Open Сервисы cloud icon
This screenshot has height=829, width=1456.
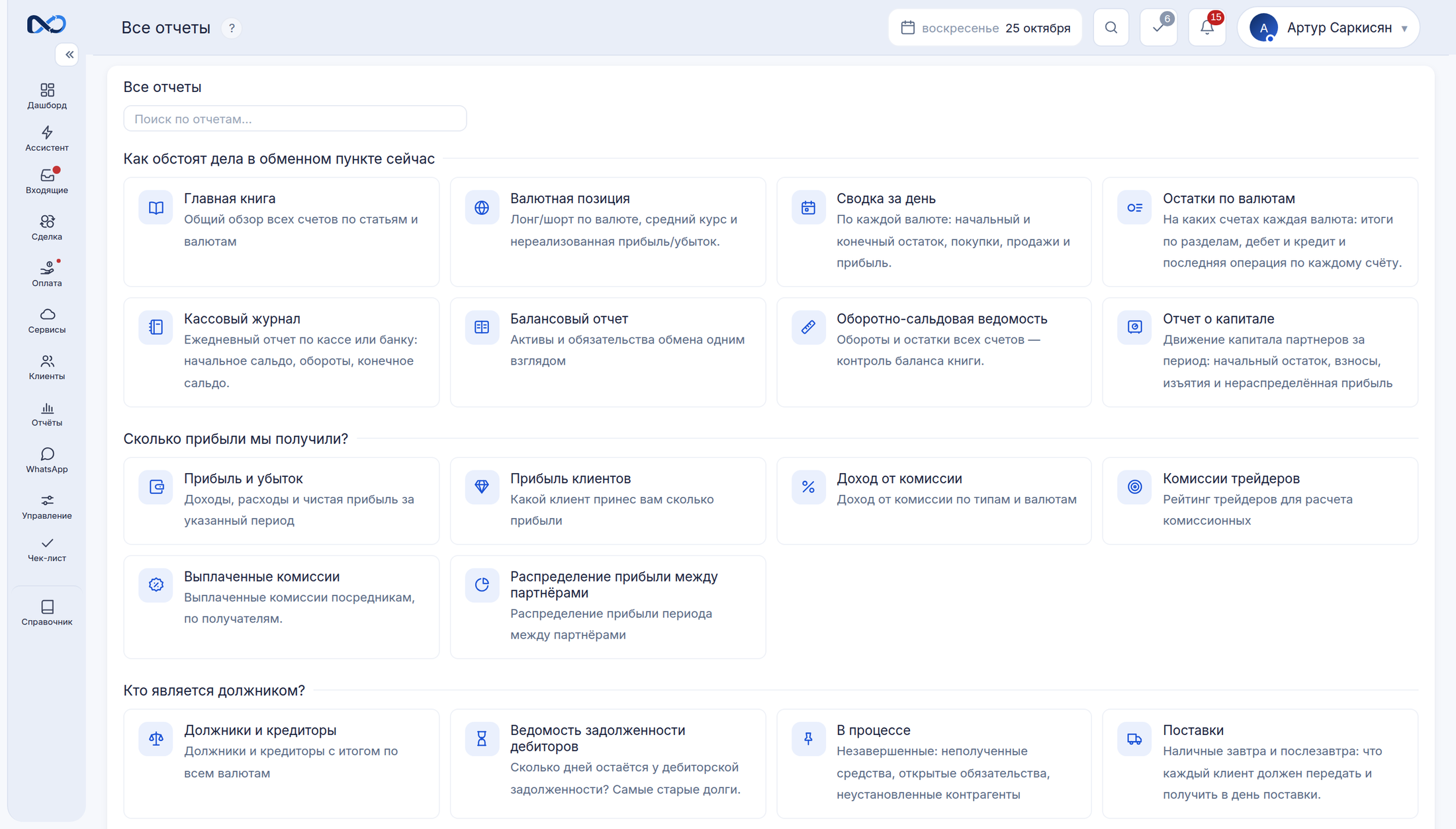pos(47,320)
